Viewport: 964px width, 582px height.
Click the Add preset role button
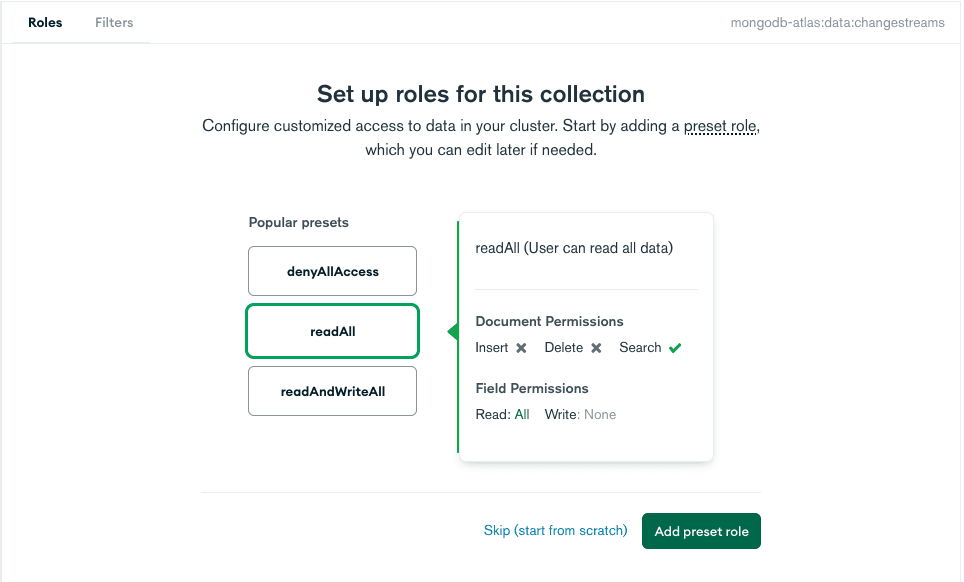coord(701,531)
